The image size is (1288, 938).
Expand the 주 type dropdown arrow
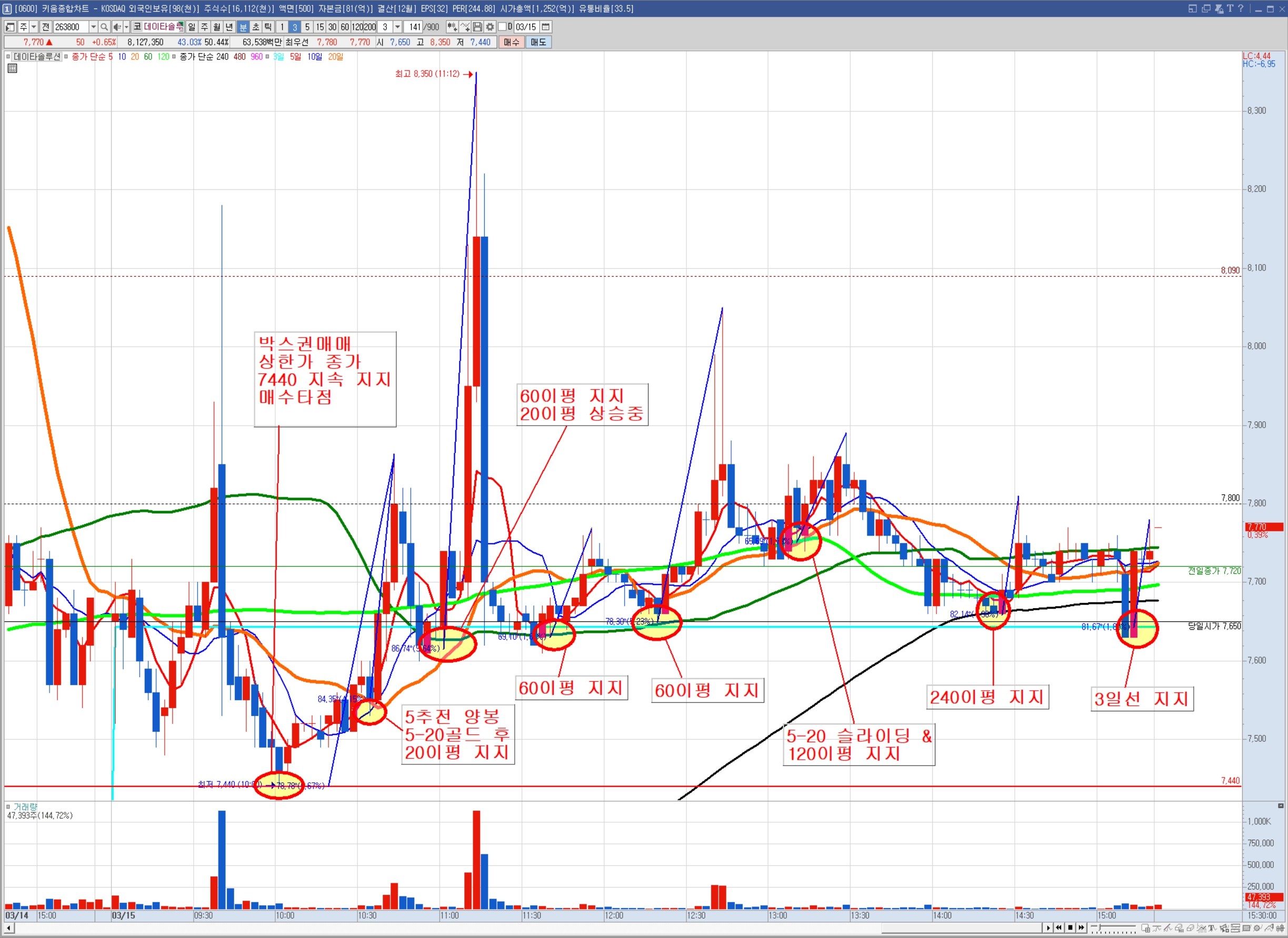(34, 27)
